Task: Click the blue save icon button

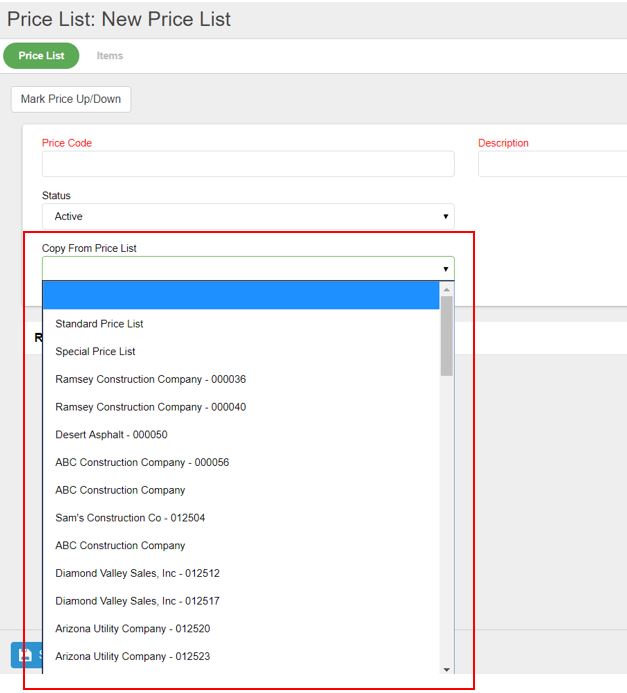Action: click(x=26, y=655)
